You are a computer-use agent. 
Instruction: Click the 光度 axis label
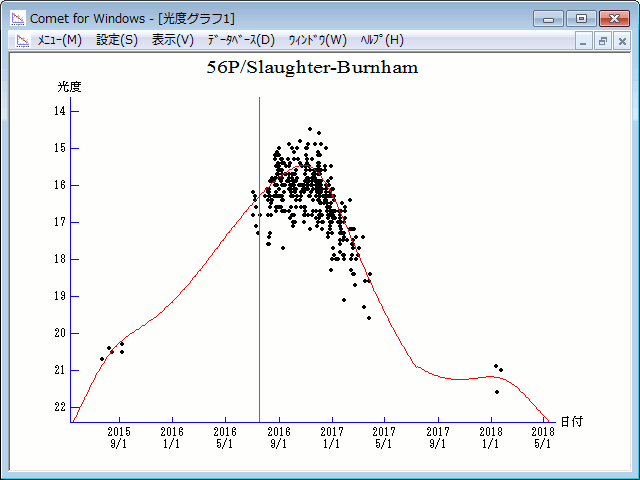pos(69,87)
